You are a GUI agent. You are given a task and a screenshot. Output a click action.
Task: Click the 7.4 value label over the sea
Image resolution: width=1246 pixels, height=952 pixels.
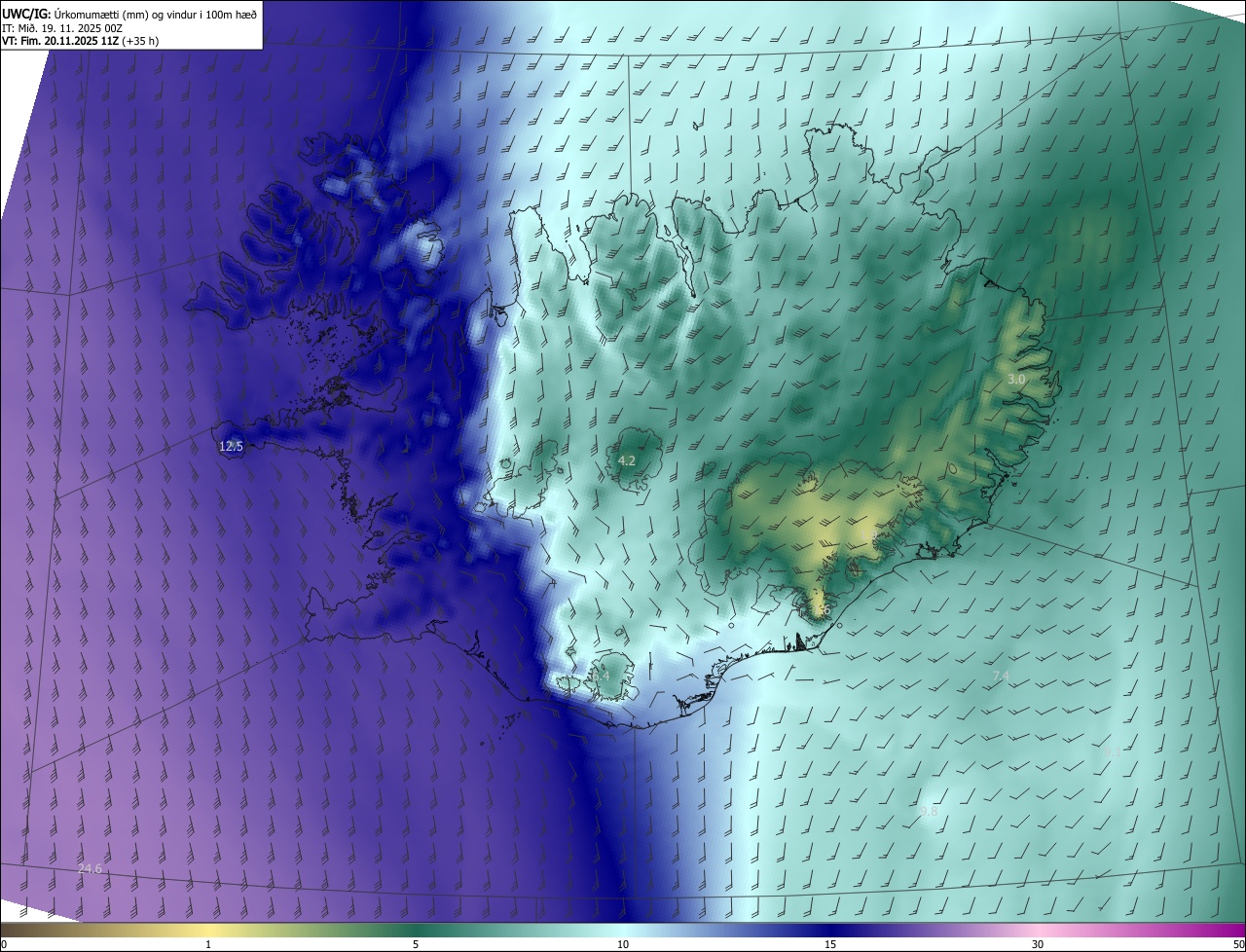1001,676
